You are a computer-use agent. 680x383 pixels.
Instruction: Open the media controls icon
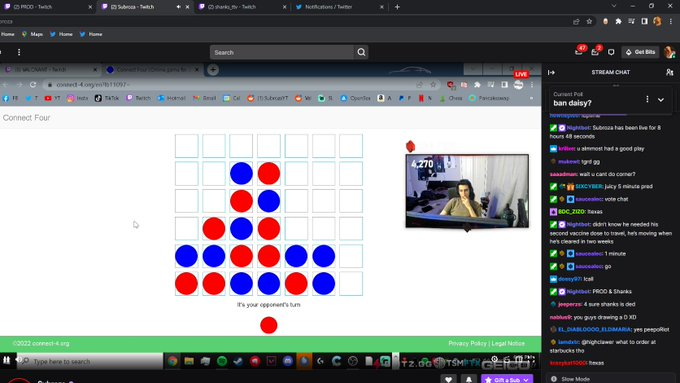(631, 21)
